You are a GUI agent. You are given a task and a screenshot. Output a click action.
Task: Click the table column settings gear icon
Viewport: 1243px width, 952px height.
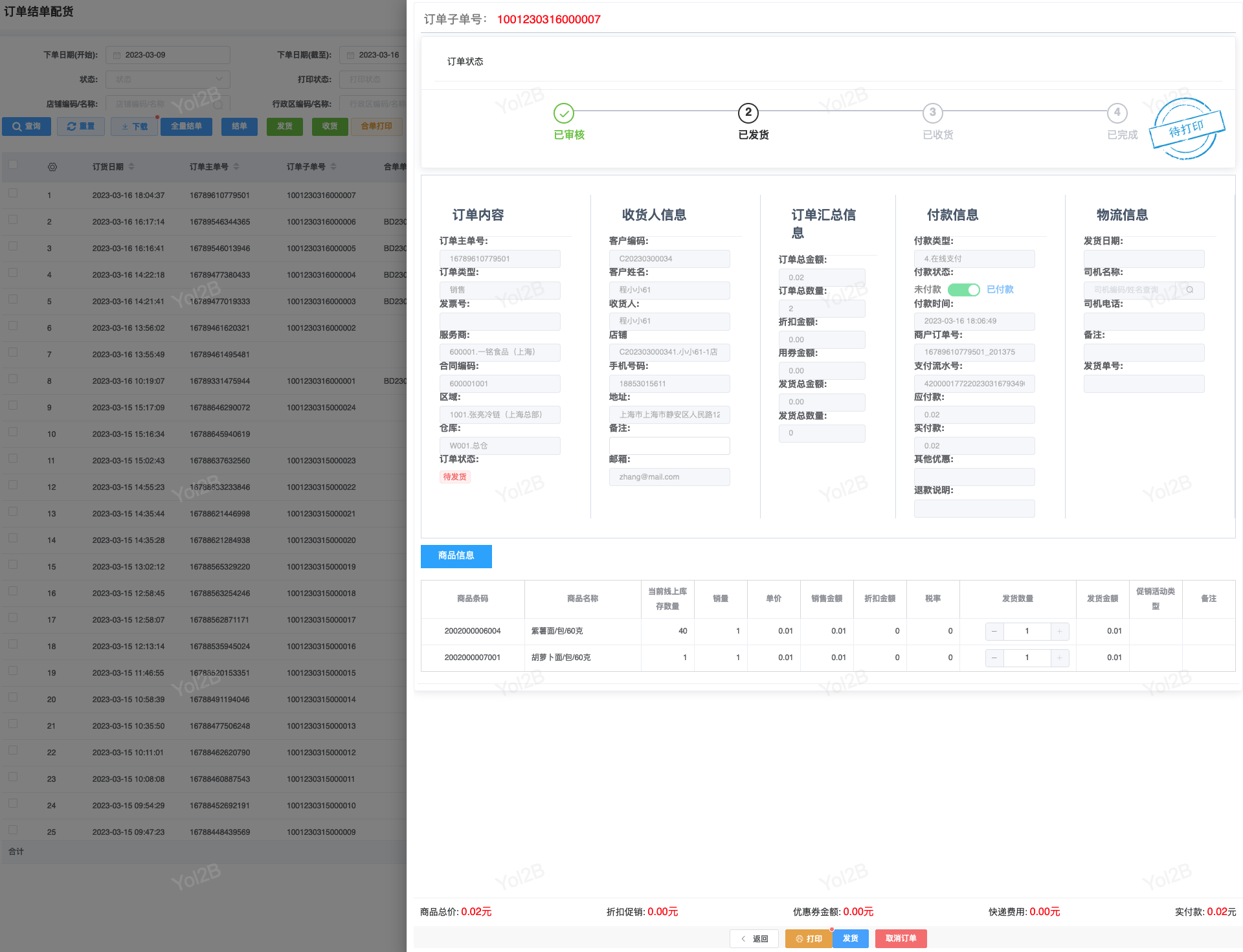click(x=52, y=167)
